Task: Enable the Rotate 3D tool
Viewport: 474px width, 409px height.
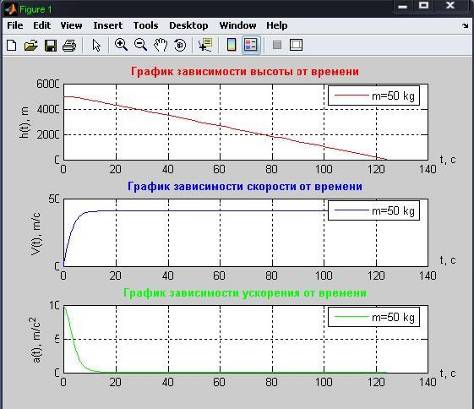Action: pyautogui.click(x=180, y=45)
